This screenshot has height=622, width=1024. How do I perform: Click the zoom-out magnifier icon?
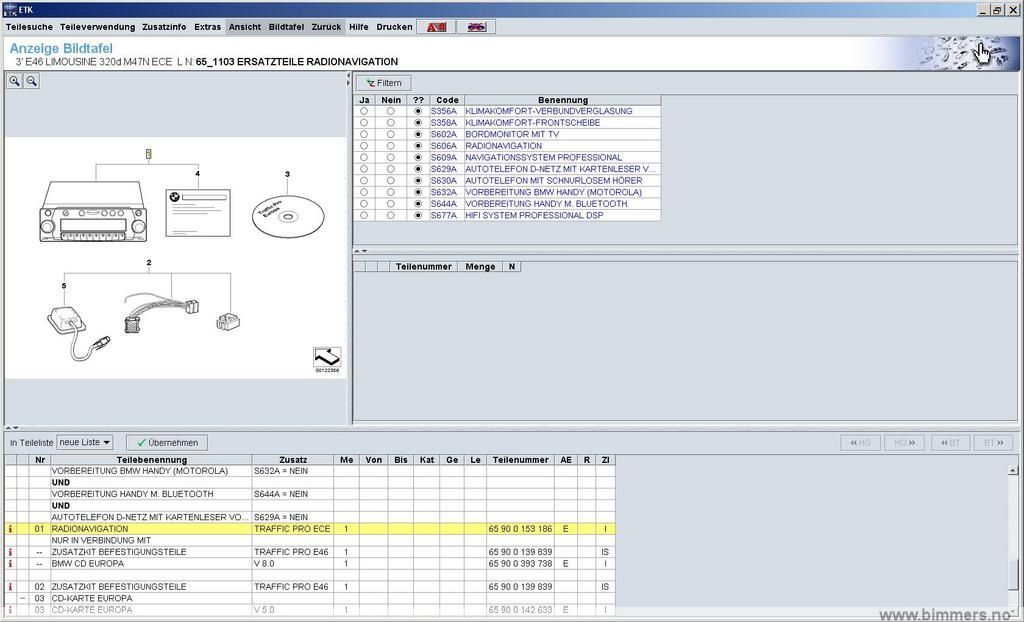click(31, 81)
